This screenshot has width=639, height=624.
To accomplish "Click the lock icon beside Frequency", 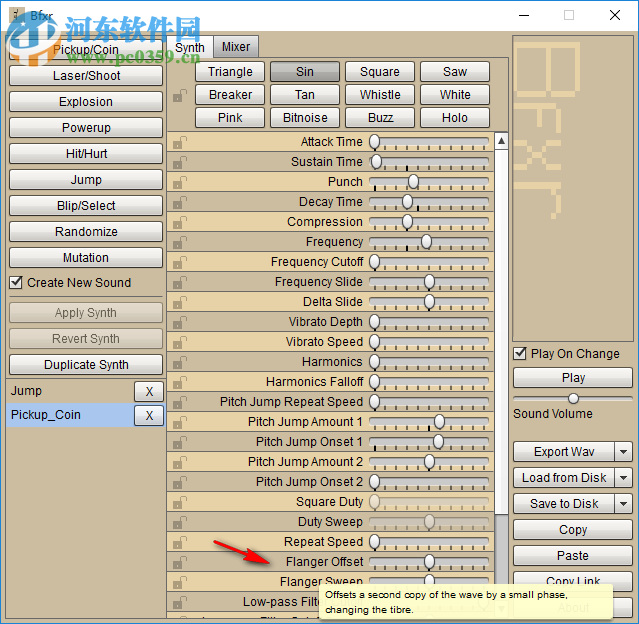I will [x=180, y=243].
